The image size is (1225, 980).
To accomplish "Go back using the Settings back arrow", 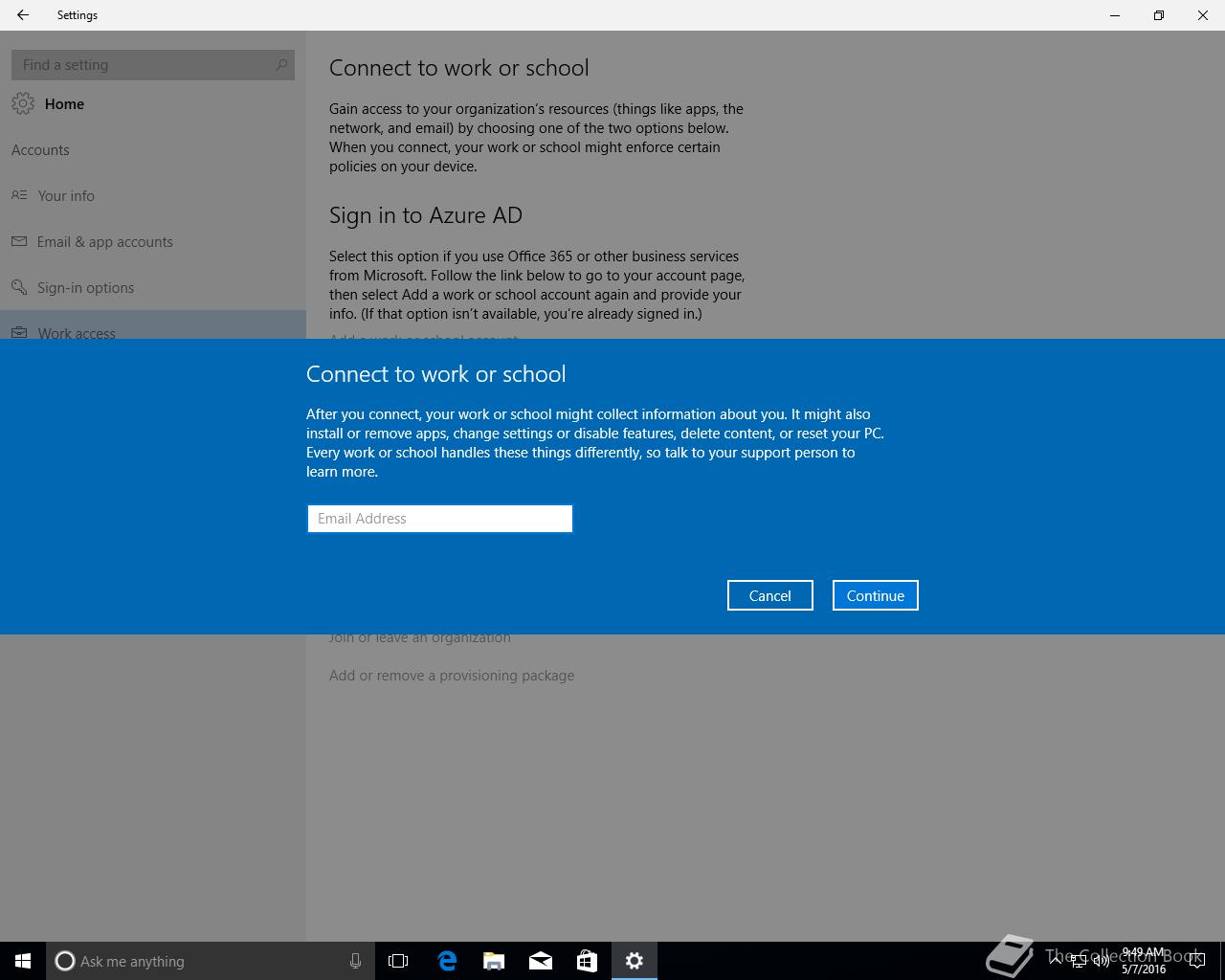I will (x=23, y=15).
